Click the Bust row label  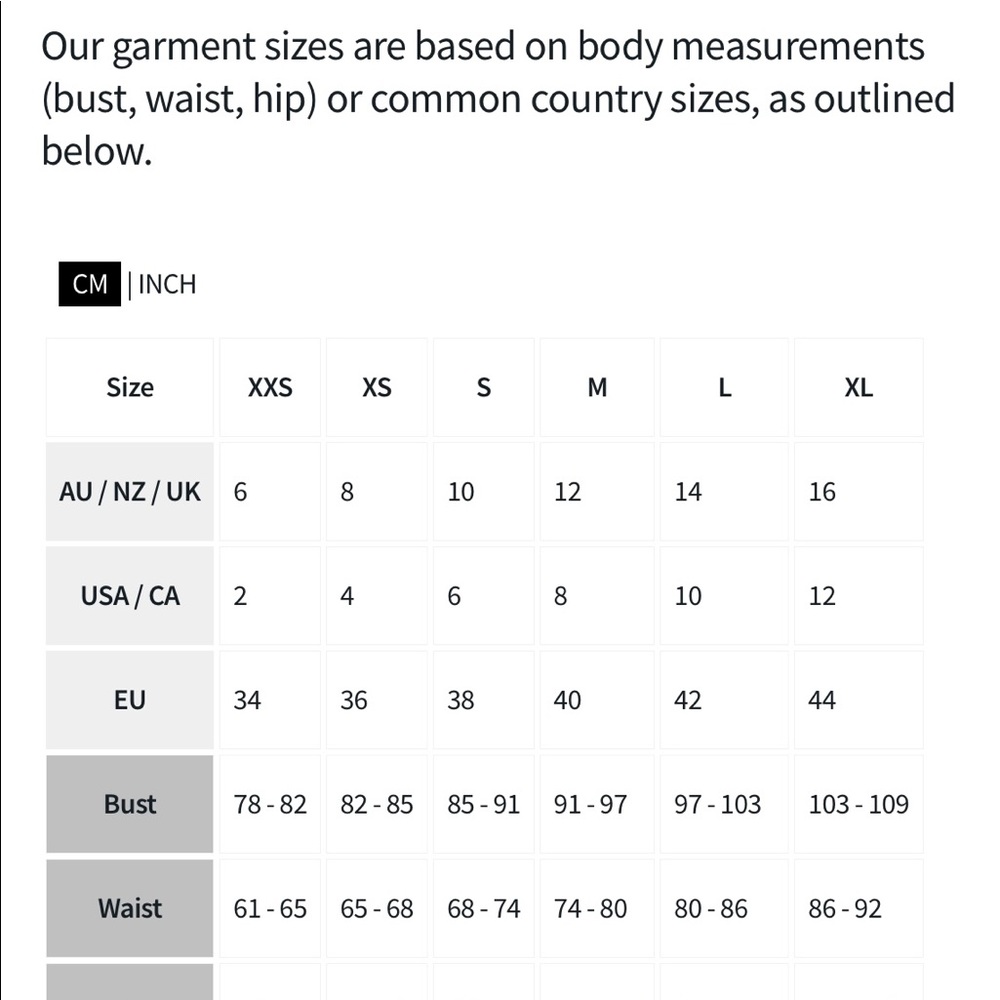129,804
